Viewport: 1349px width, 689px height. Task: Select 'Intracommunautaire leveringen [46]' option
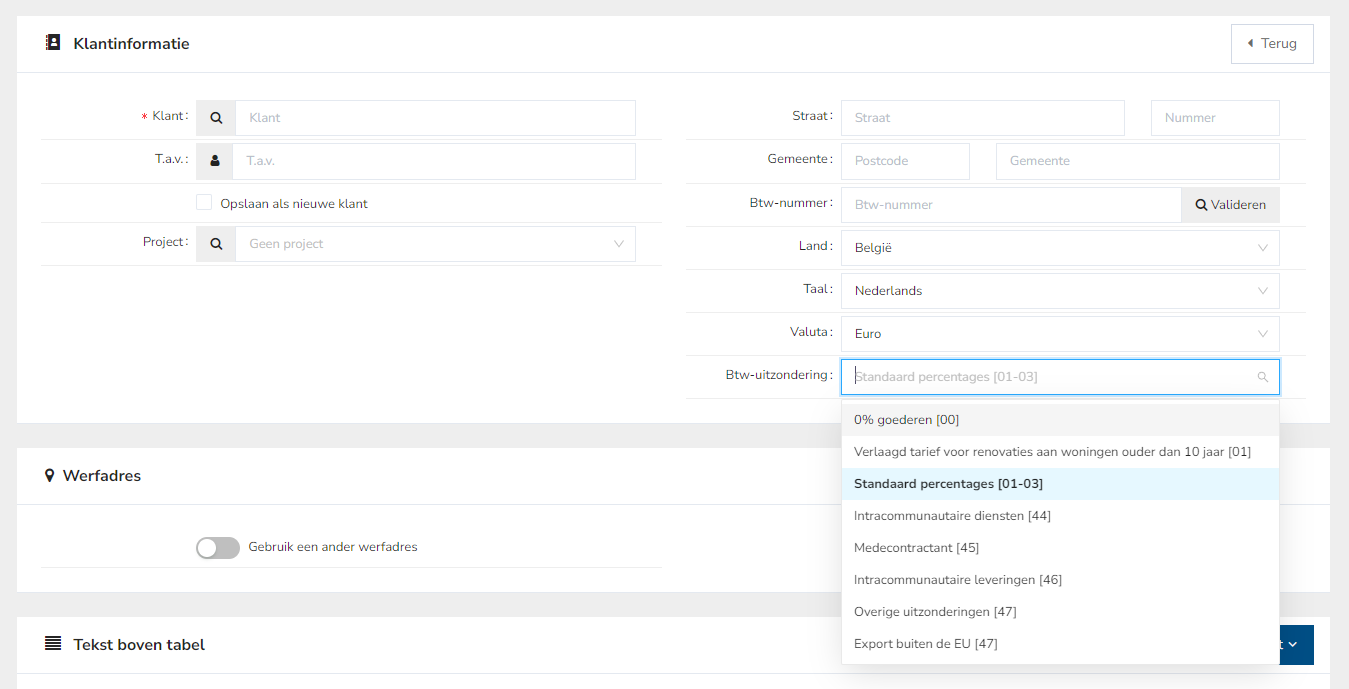click(x=957, y=580)
